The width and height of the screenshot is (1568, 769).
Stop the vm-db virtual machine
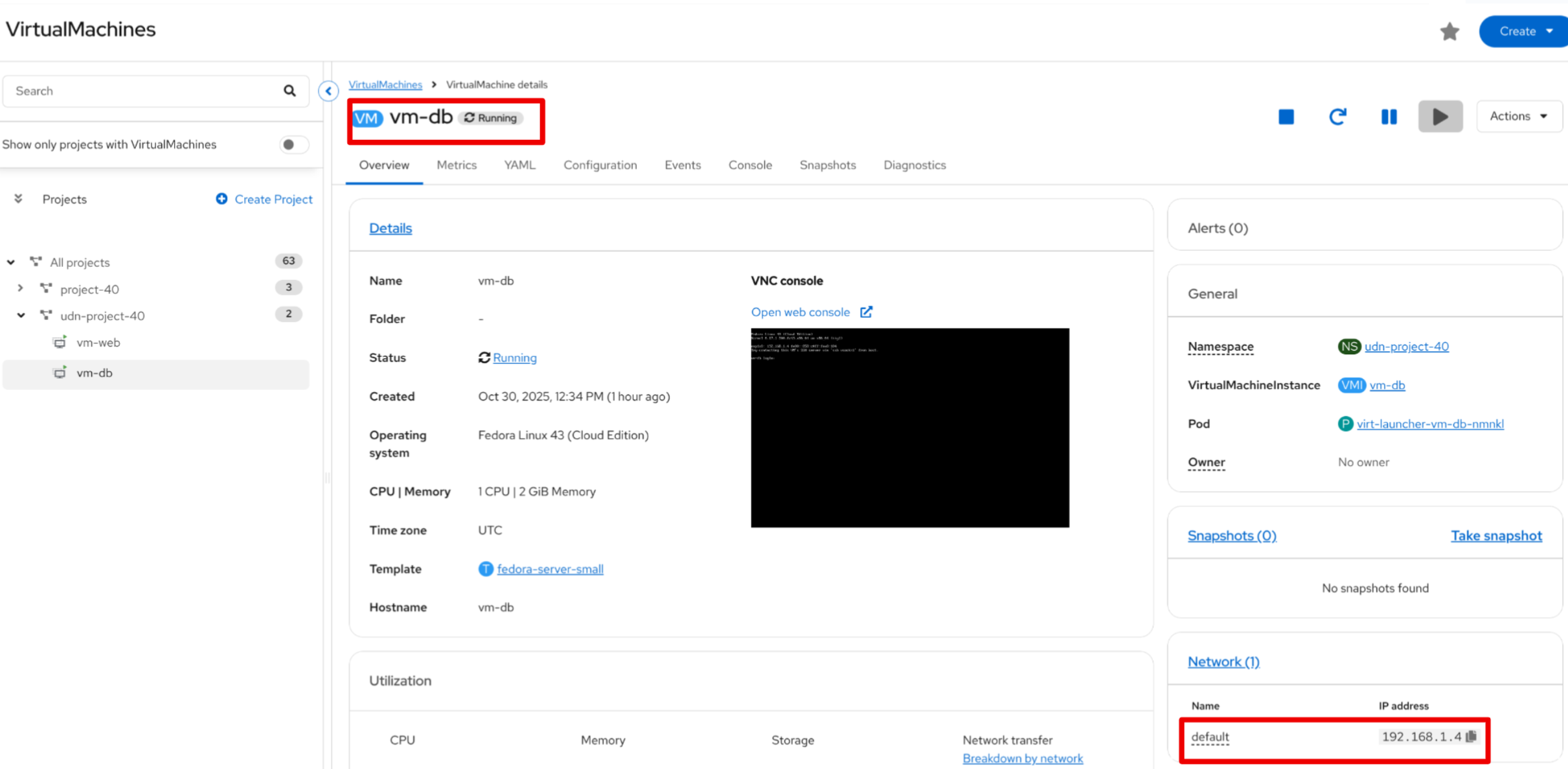click(x=1286, y=117)
